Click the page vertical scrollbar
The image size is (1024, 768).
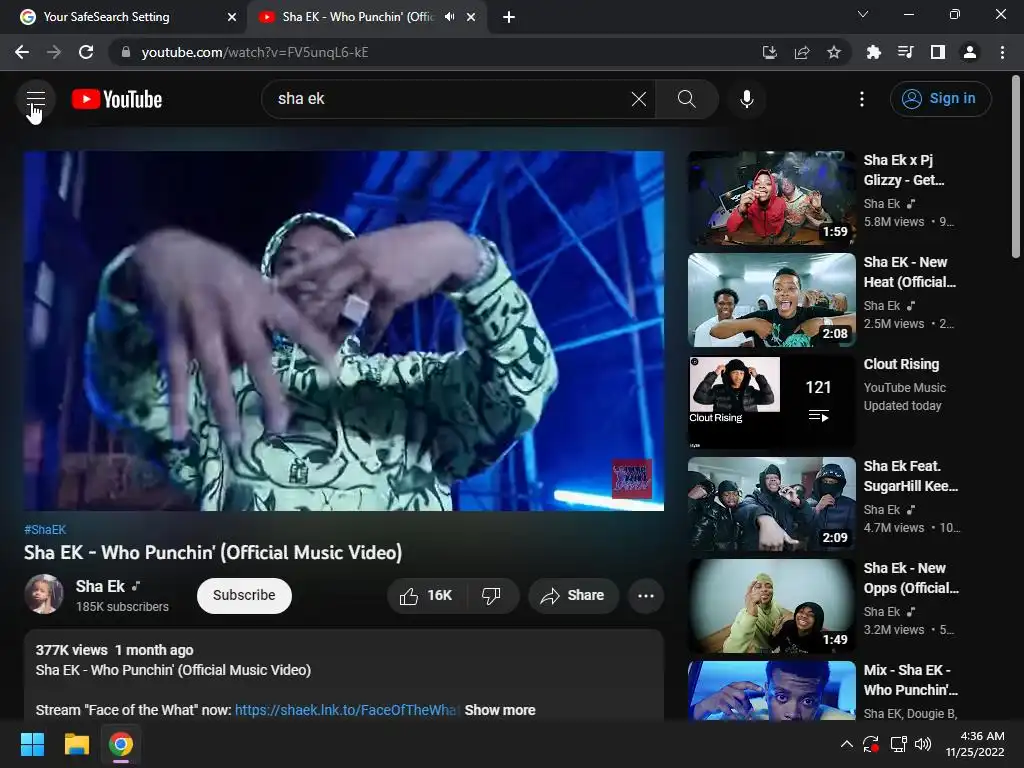point(1017,168)
